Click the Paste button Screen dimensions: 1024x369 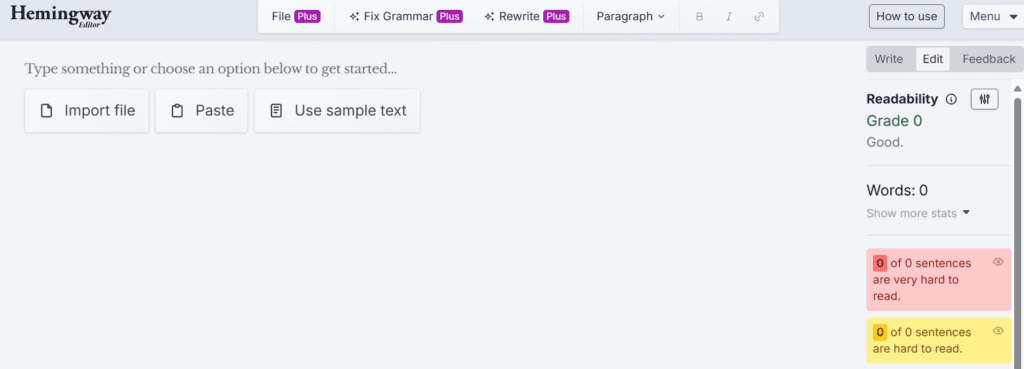pos(202,111)
